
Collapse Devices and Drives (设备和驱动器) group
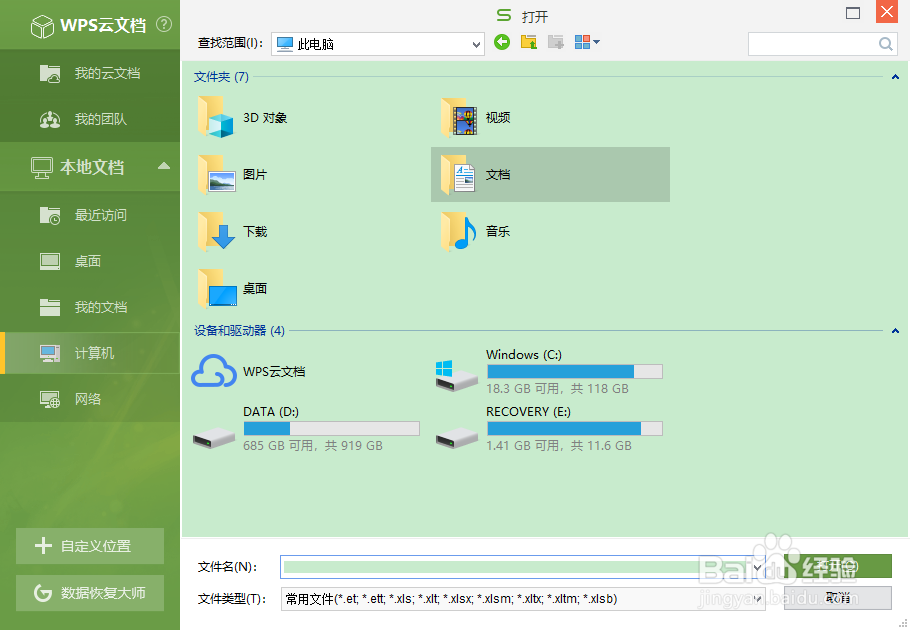[x=895, y=331]
